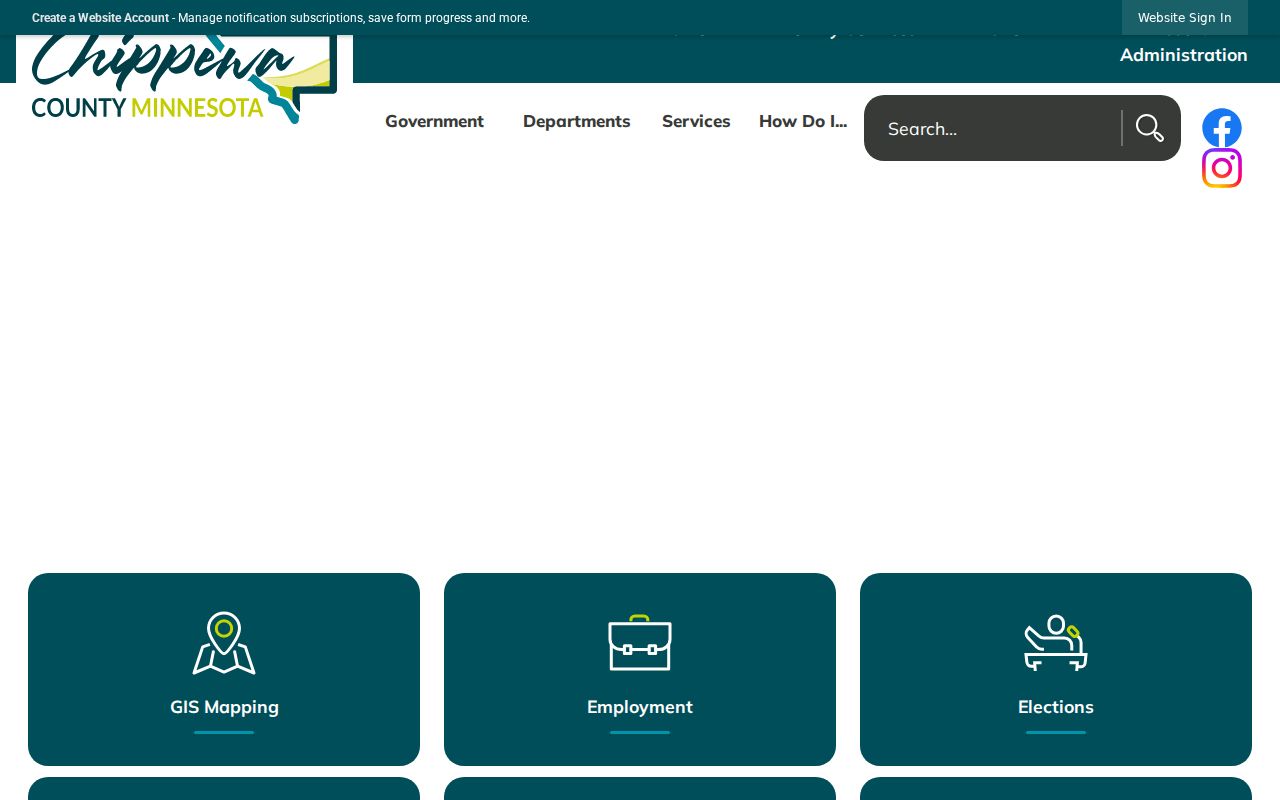Open the Departments menu
The height and width of the screenshot is (800, 1280).
tap(577, 121)
